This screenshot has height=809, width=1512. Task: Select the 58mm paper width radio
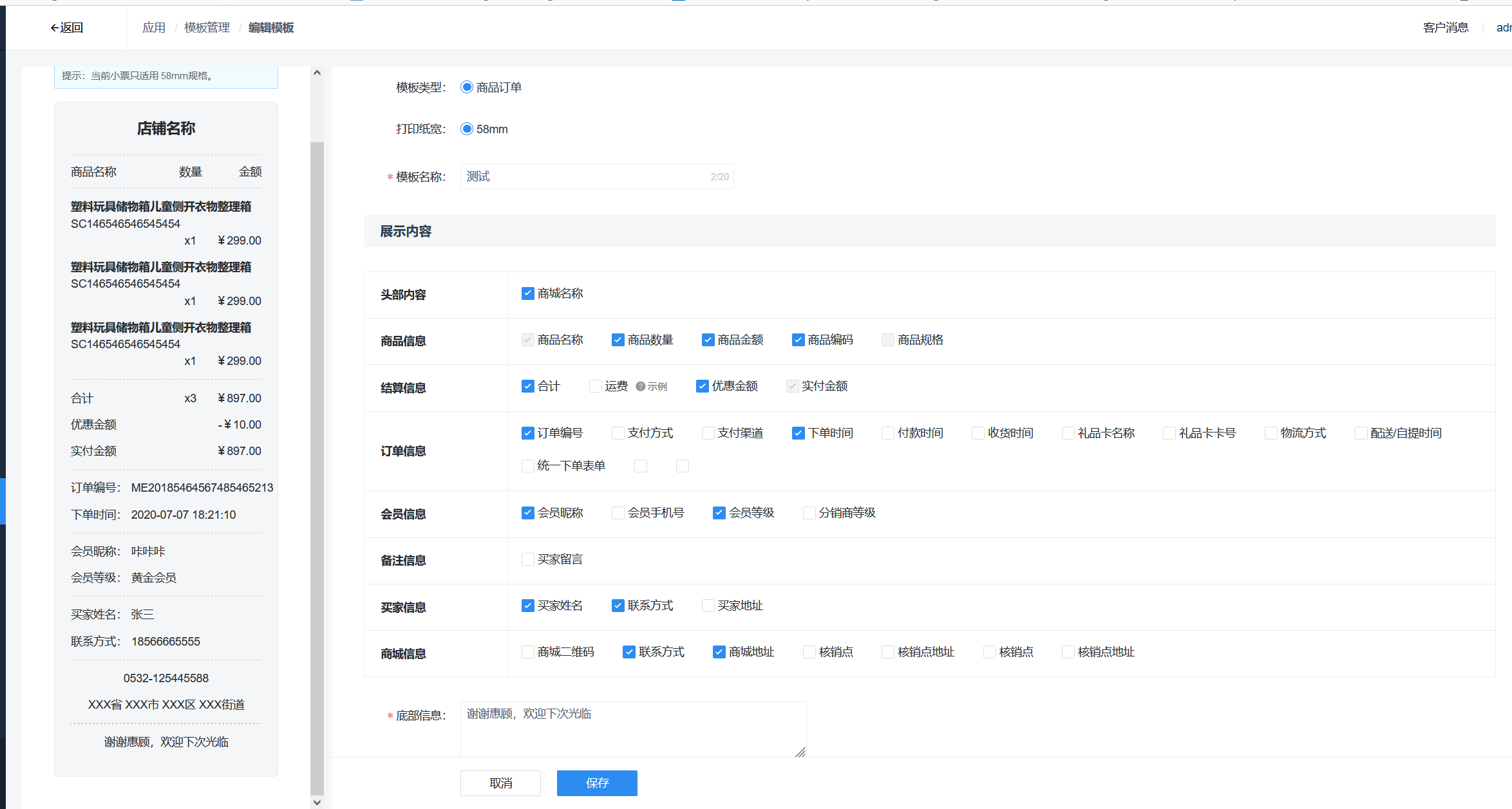point(467,129)
